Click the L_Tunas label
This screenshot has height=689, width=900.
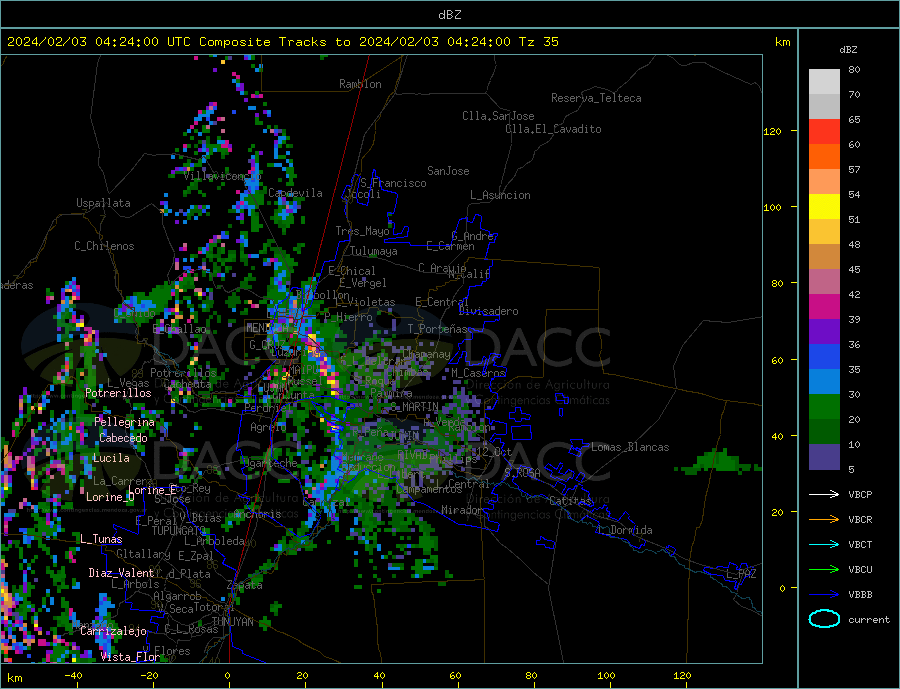[101, 539]
